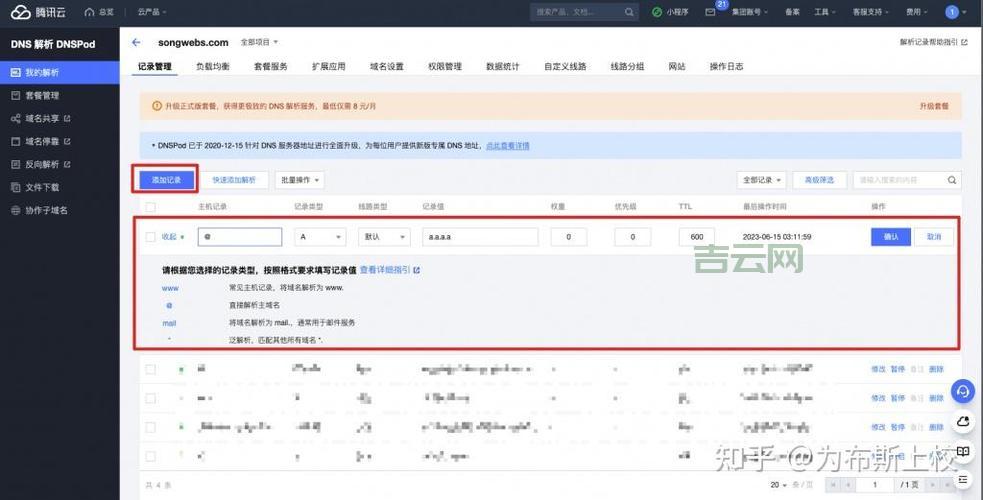Screen dimensions: 983x500
Task: Tick the checkbox of first blurred record row
Action: pyautogui.click(x=150, y=370)
